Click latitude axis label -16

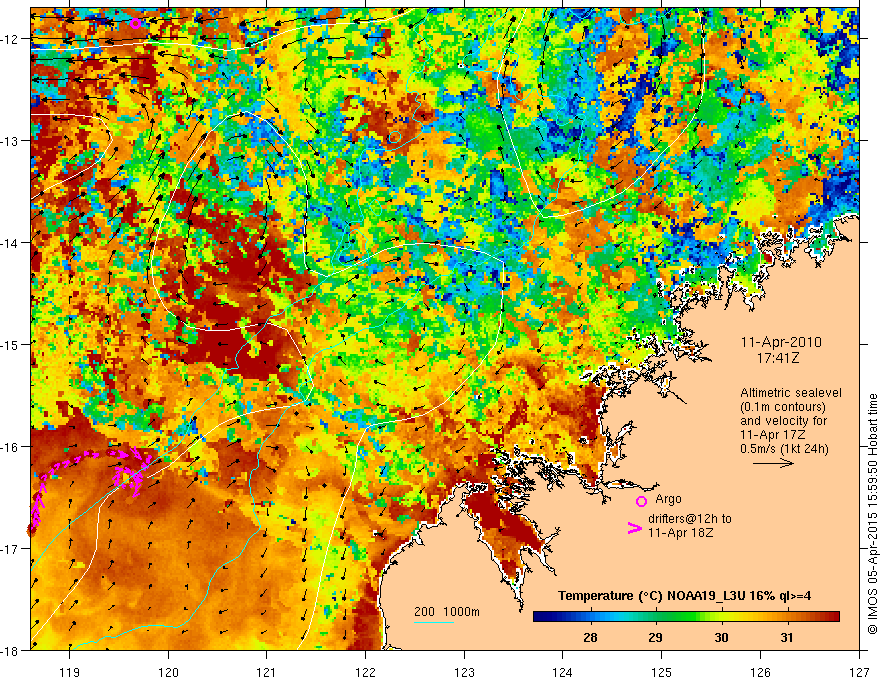point(11,447)
